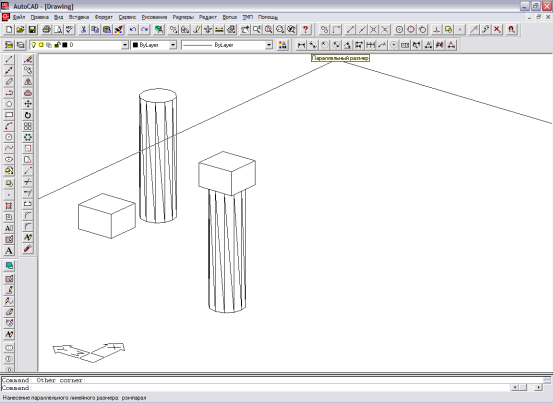Activate Snap to Endpoint osnap icon
This screenshot has width=553, height=403.
click(x=350, y=30)
